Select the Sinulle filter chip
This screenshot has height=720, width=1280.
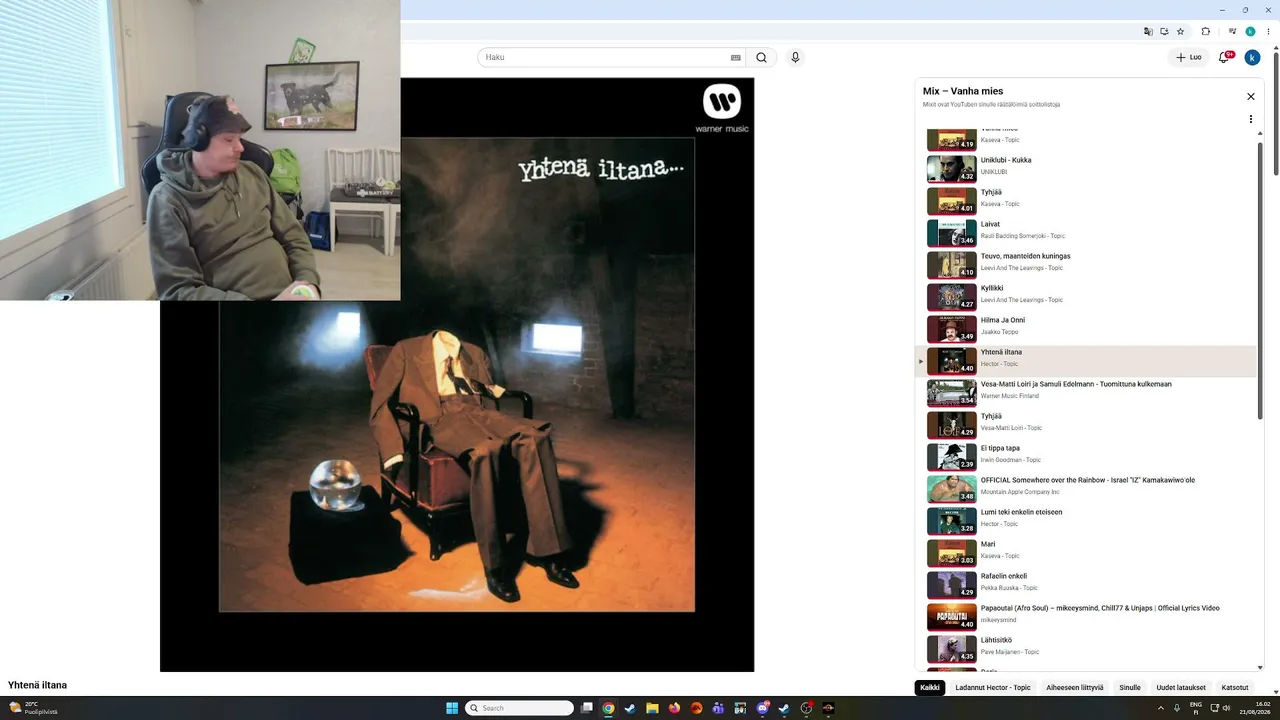tap(1130, 687)
